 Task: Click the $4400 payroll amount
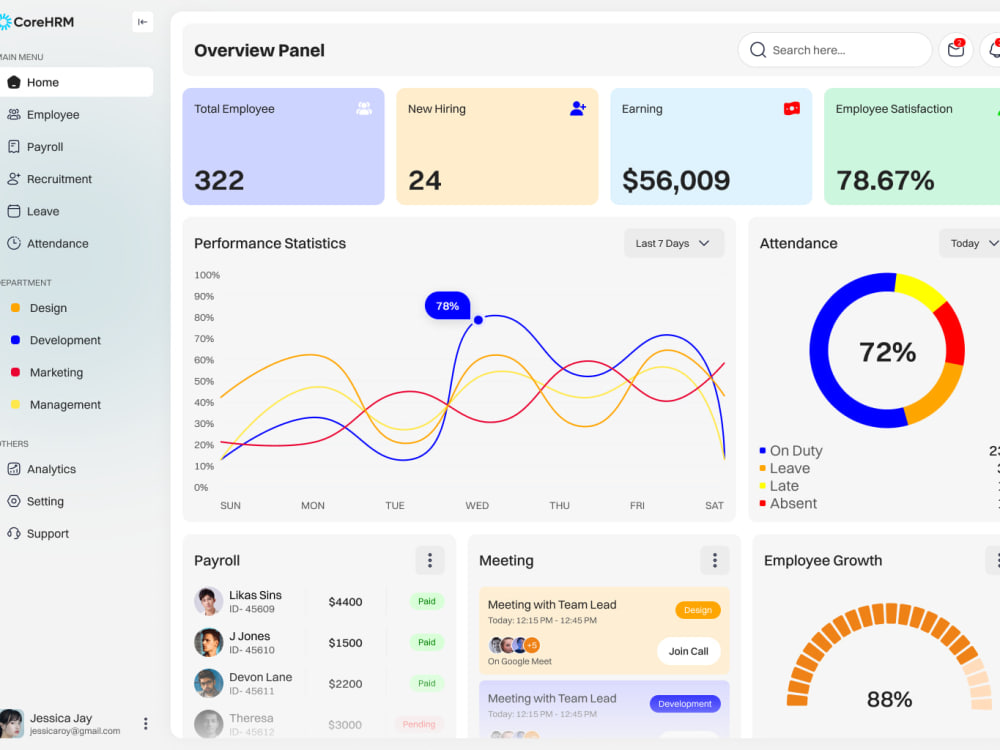click(x=345, y=602)
